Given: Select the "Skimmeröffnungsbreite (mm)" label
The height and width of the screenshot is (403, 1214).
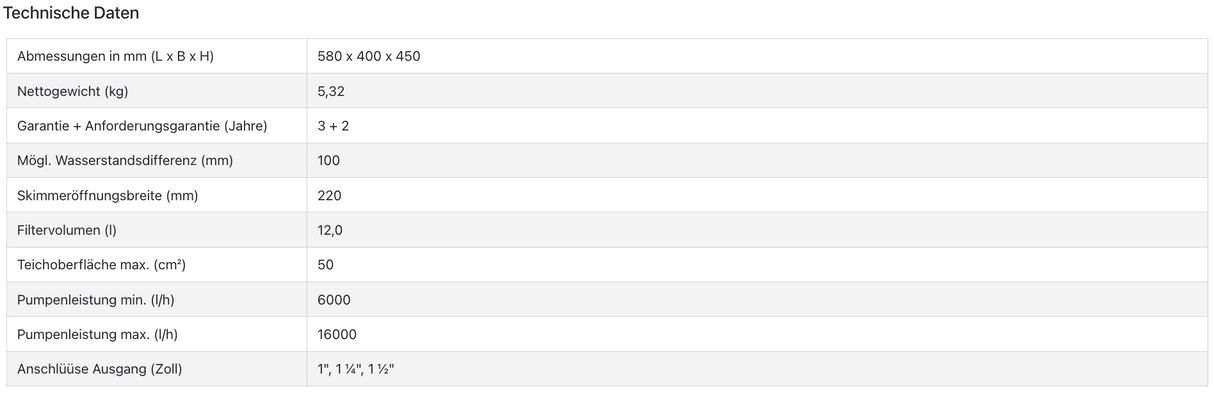Looking at the screenshot, I should tap(107, 195).
